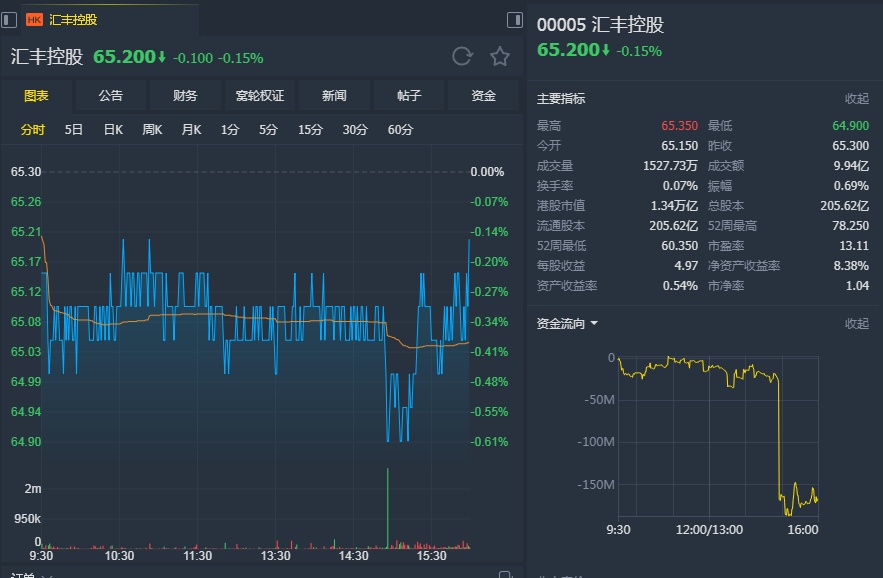Switch to the 图表 tab

pyautogui.click(x=36, y=96)
